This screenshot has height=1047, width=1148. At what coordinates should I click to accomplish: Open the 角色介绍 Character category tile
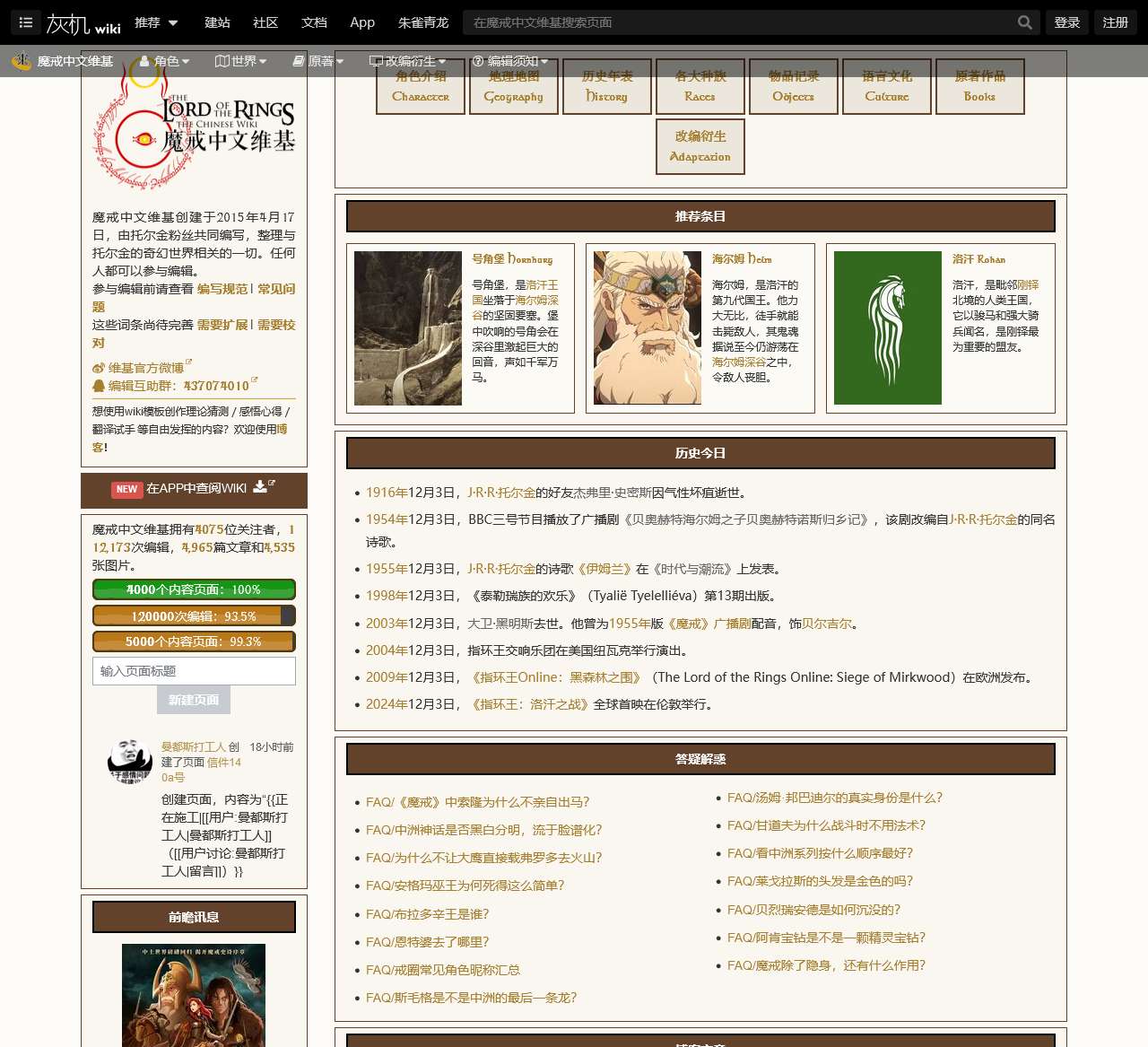(421, 86)
